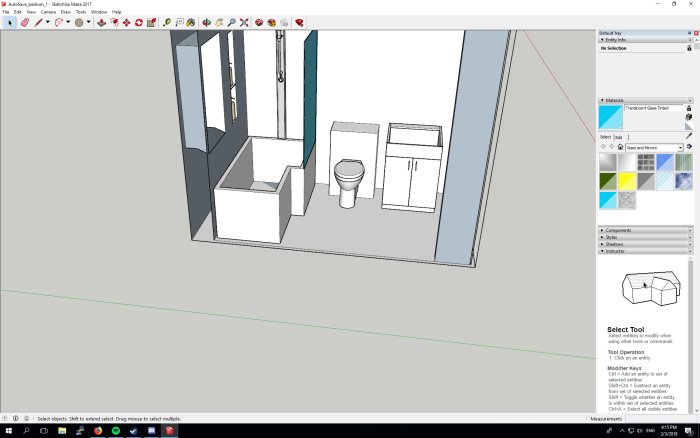700x438 pixels.
Task: Open the Arc tool dropdown arrow
Action: pyautogui.click(x=68, y=22)
